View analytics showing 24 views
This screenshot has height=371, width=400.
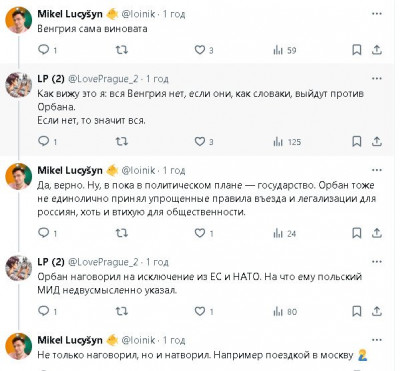284,233
